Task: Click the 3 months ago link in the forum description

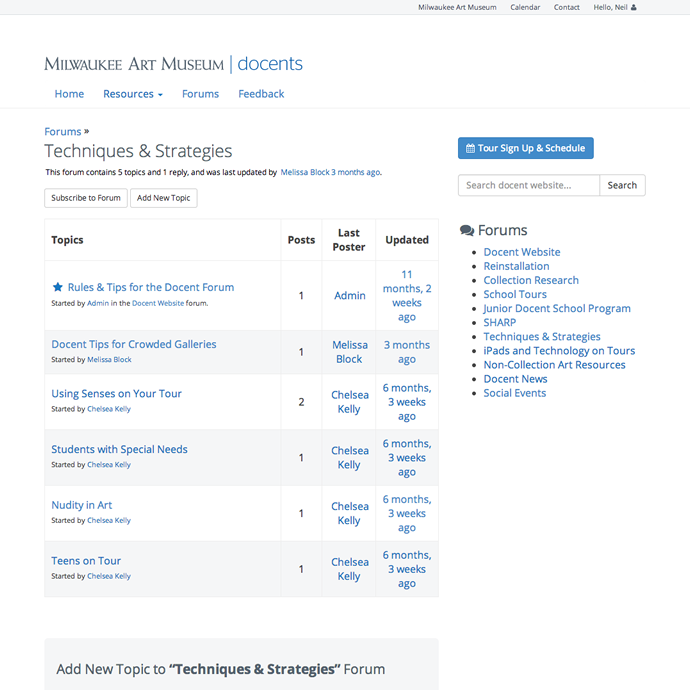Action: pos(356,172)
